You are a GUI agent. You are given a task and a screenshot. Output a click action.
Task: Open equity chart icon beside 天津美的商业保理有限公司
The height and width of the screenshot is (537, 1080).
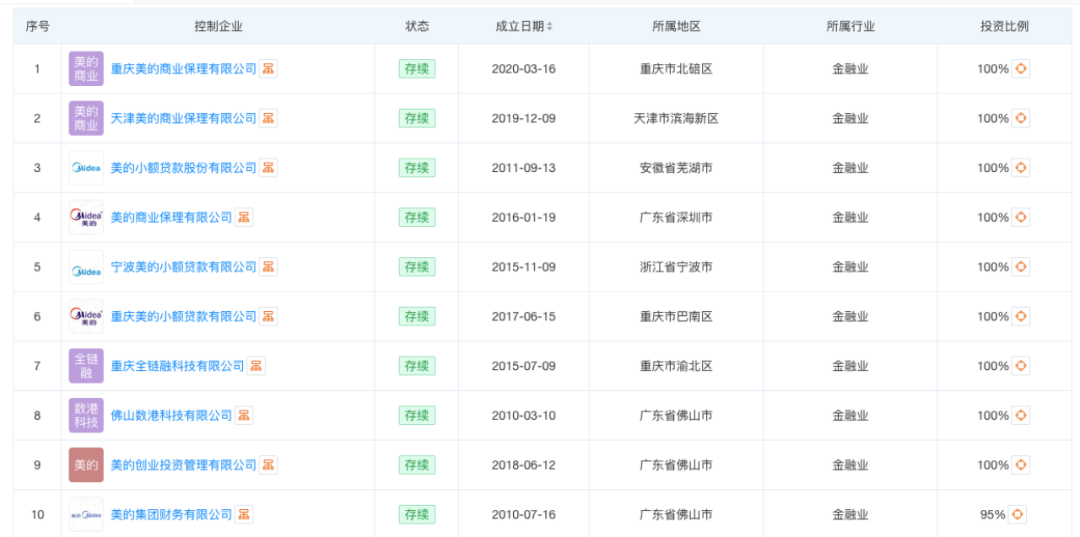point(269,118)
